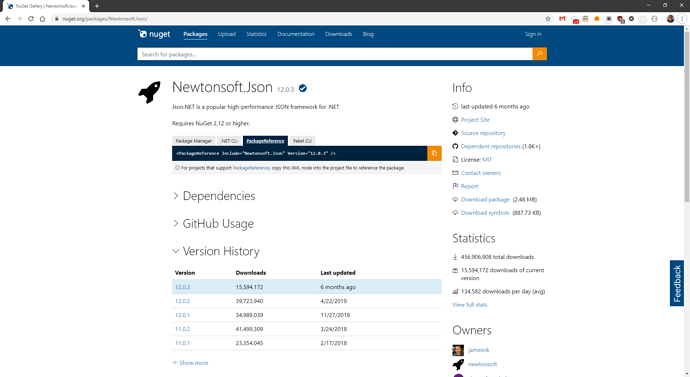Open version 12.0.2 link
Image resolution: width=690 pixels, height=377 pixels.
(x=183, y=301)
